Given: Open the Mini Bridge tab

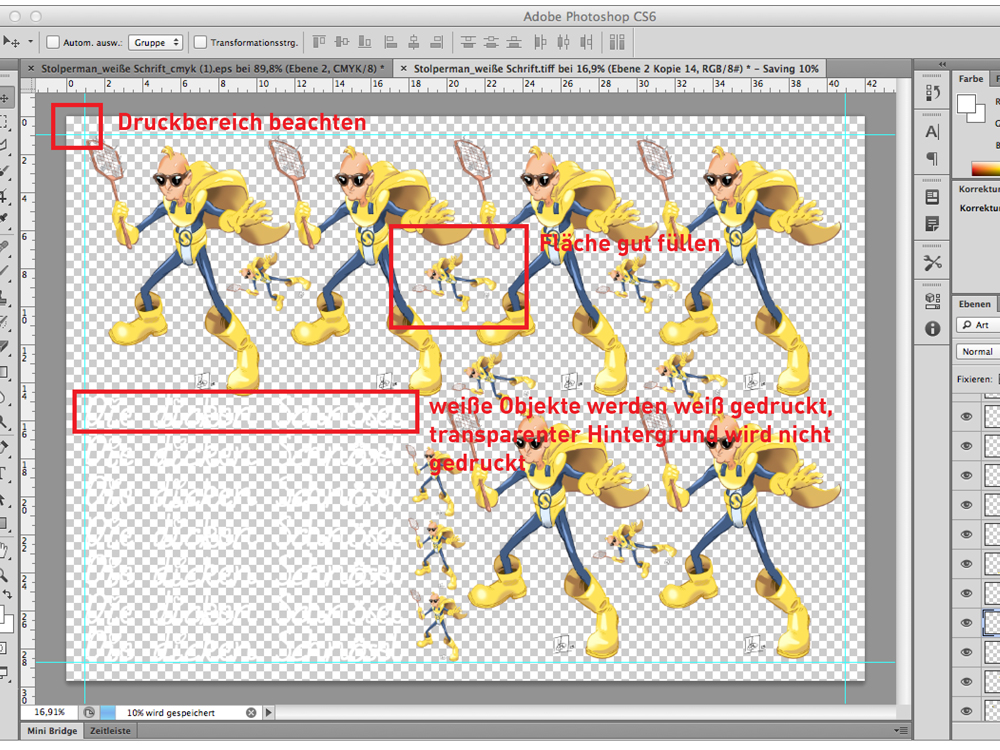Looking at the screenshot, I should tap(52, 731).
